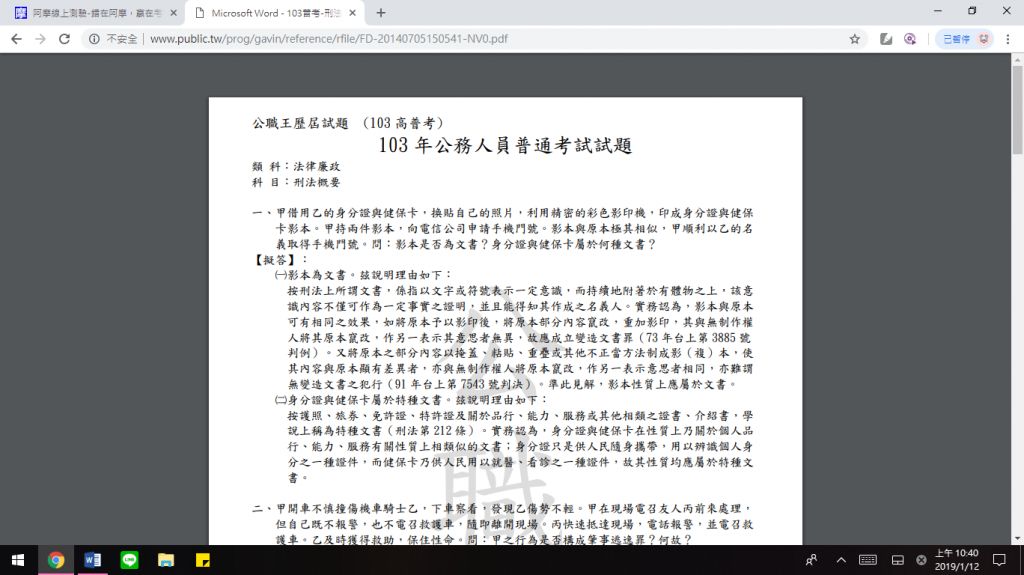Open File Explorer from taskbar
The width and height of the screenshot is (1024, 575).
tap(165, 560)
